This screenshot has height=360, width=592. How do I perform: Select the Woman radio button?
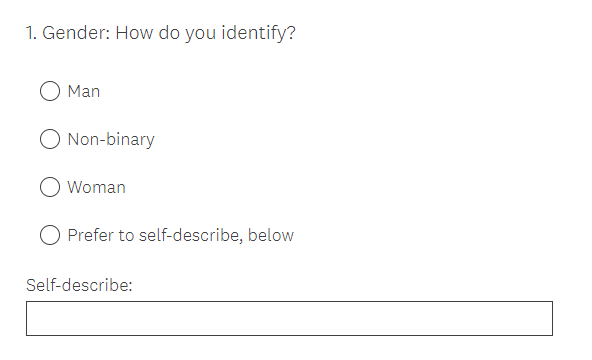[50, 187]
